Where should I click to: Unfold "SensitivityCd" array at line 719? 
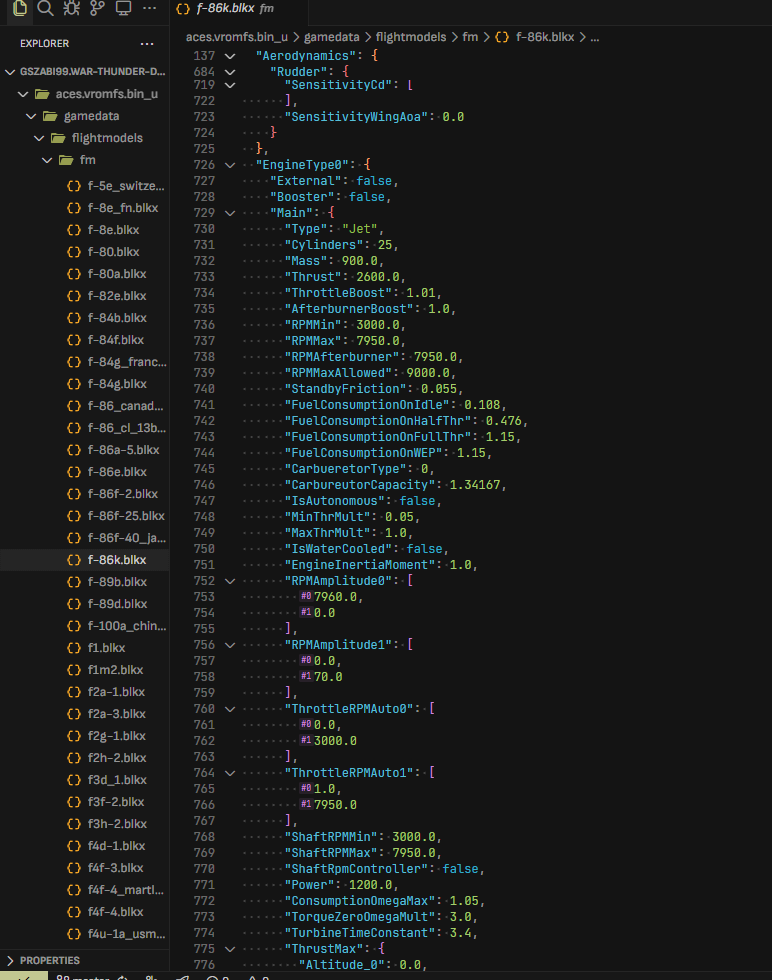230,85
